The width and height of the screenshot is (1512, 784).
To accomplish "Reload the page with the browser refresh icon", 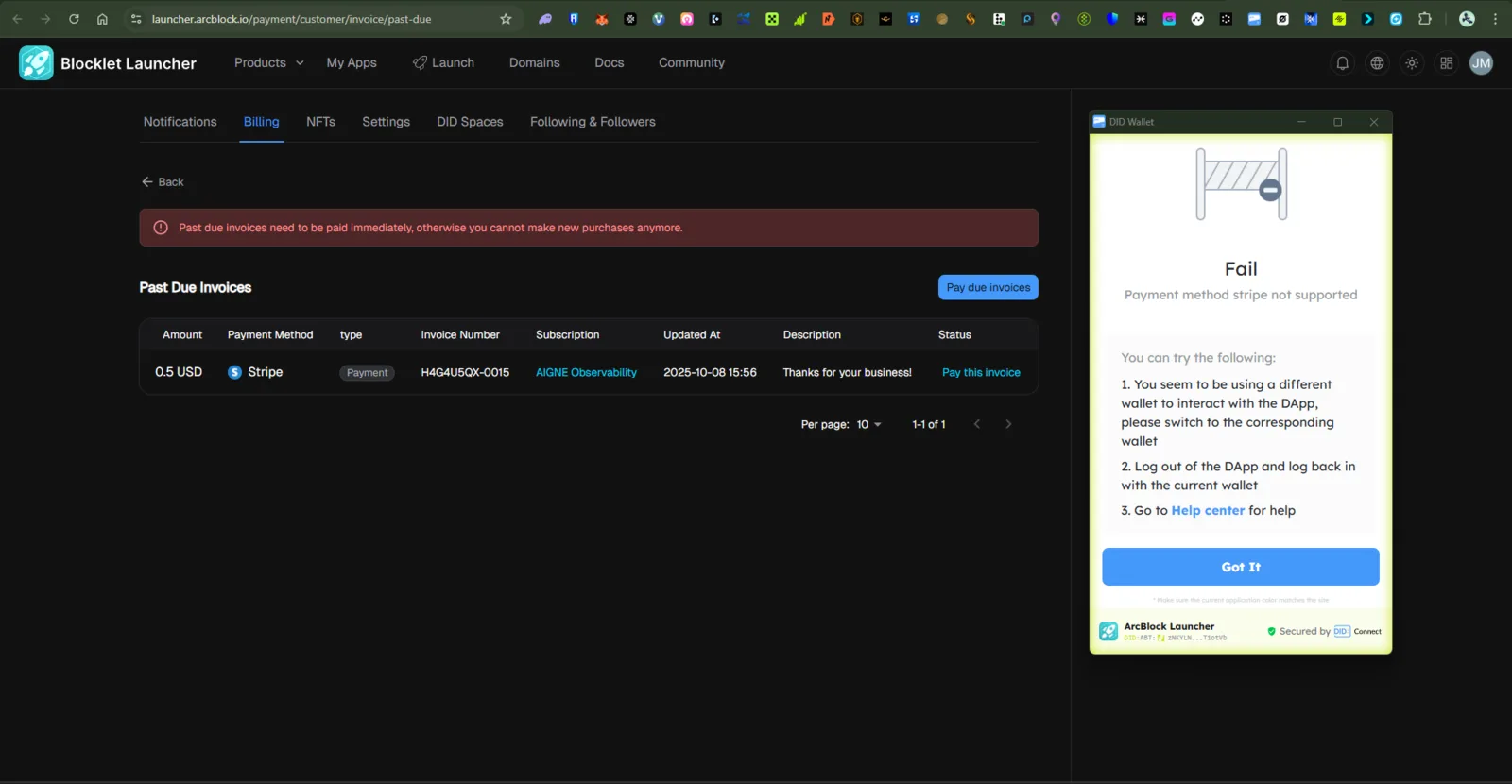I will 74,19.
